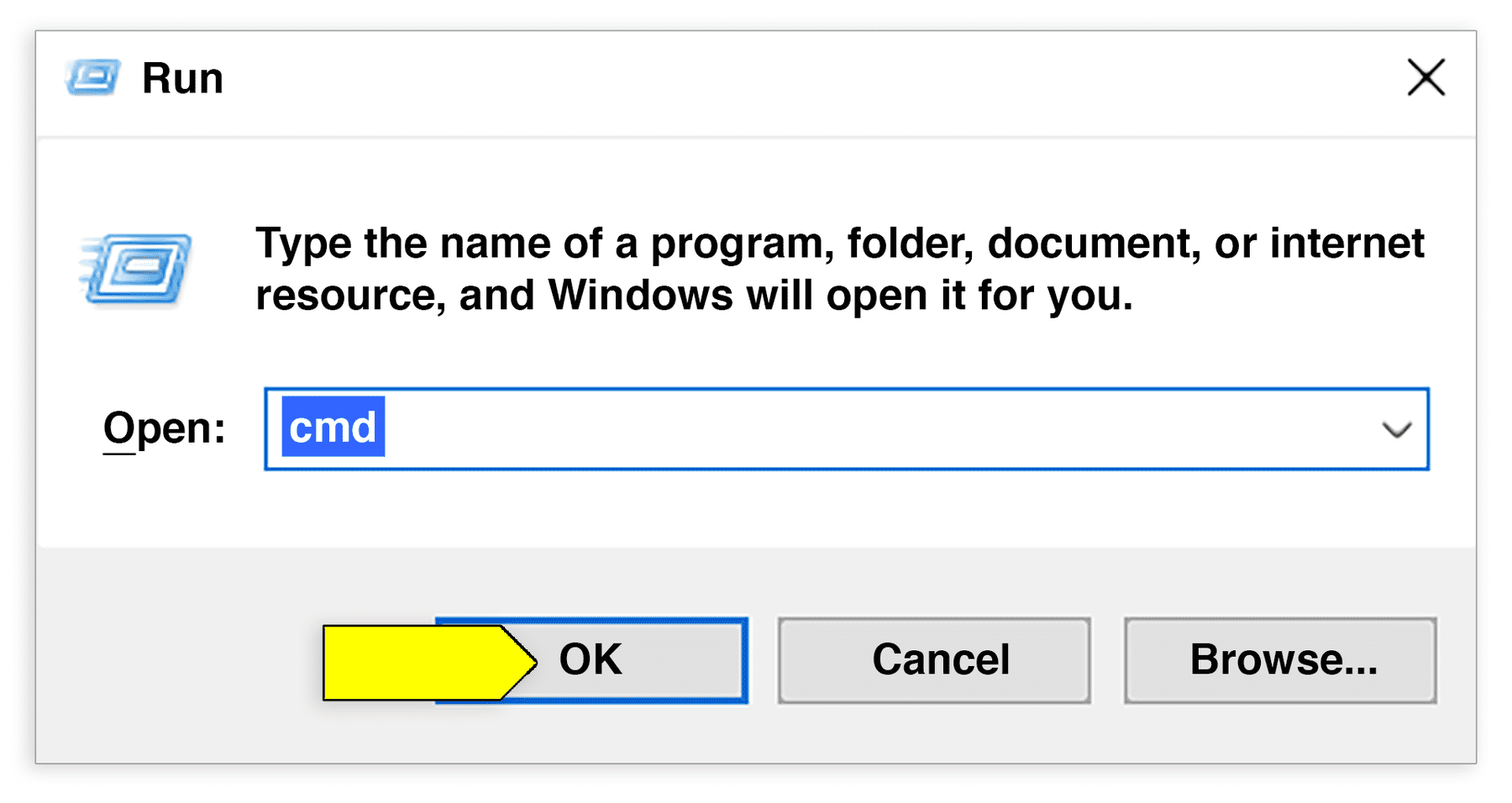Click the window icon beside the Run title

[x=92, y=77]
